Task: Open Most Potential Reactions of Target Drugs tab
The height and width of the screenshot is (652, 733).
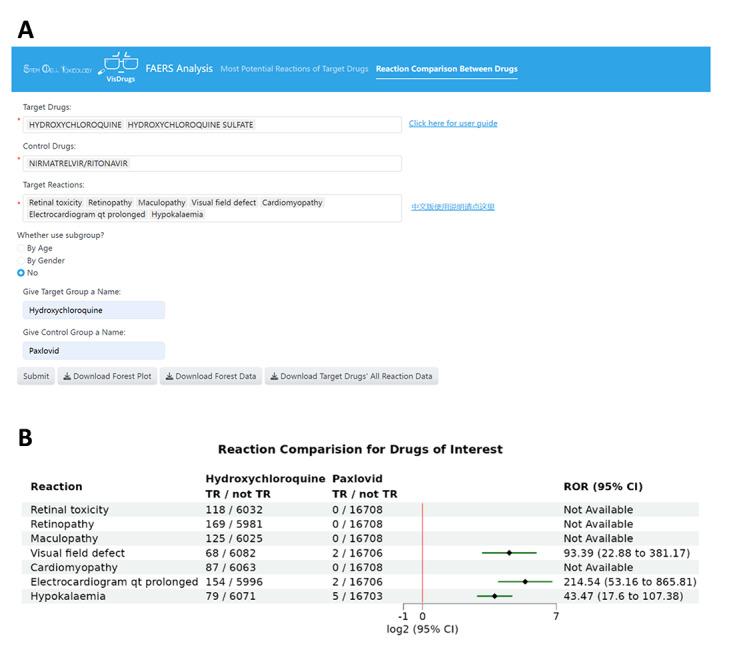Action: (294, 69)
